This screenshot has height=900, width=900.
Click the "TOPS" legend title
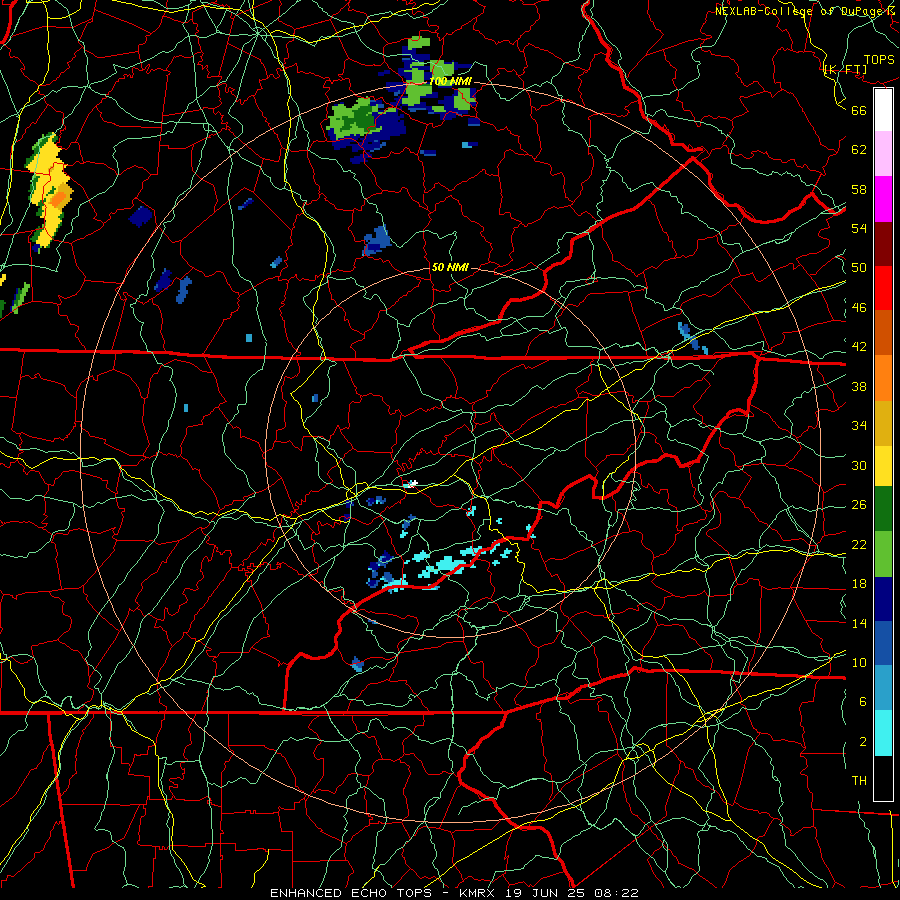click(x=879, y=60)
